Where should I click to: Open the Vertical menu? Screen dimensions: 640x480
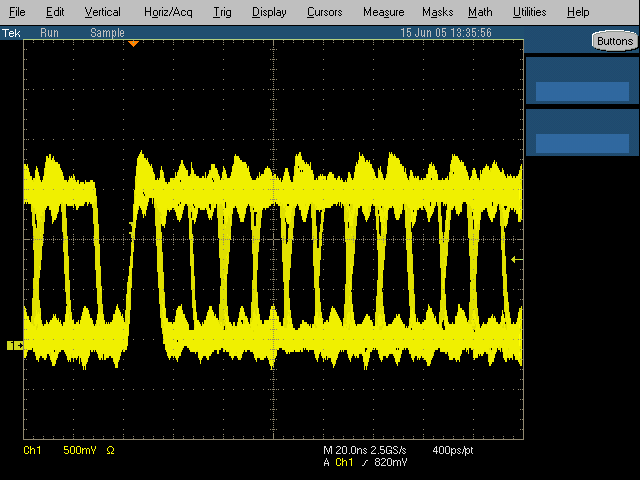pyautogui.click(x=102, y=12)
